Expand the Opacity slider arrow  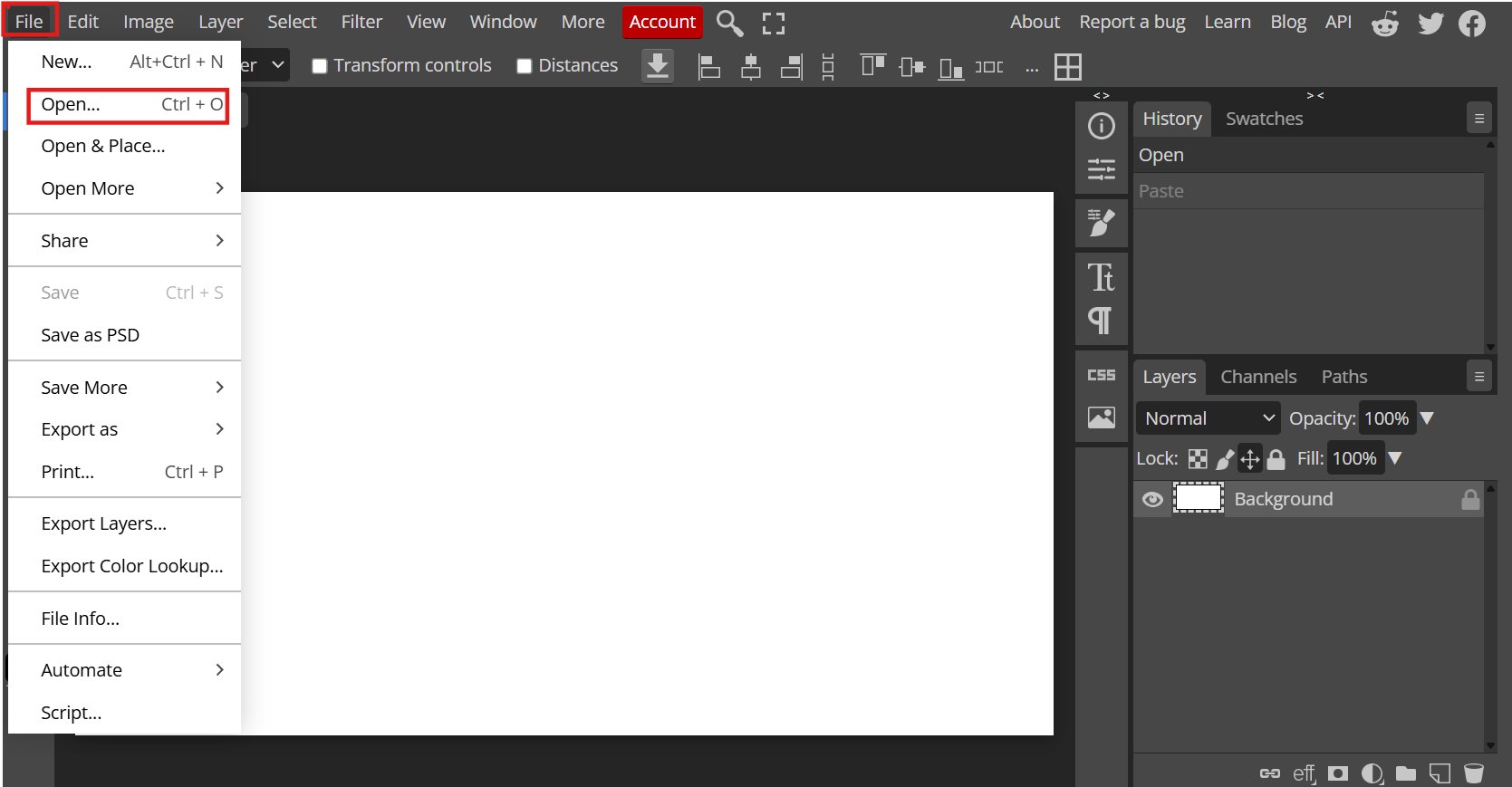(1427, 418)
